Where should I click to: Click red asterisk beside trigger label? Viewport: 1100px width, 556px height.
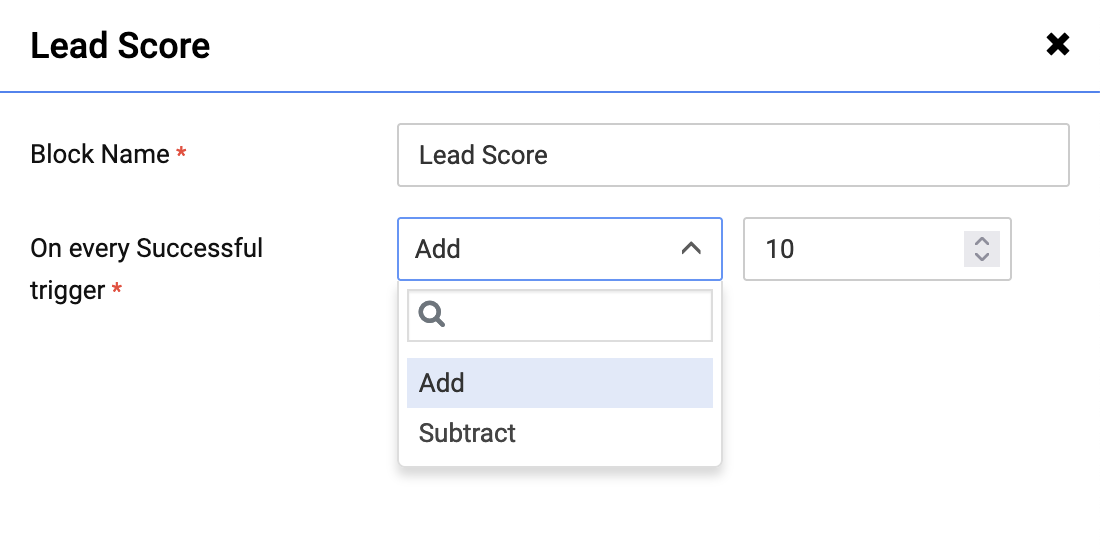coord(117,291)
